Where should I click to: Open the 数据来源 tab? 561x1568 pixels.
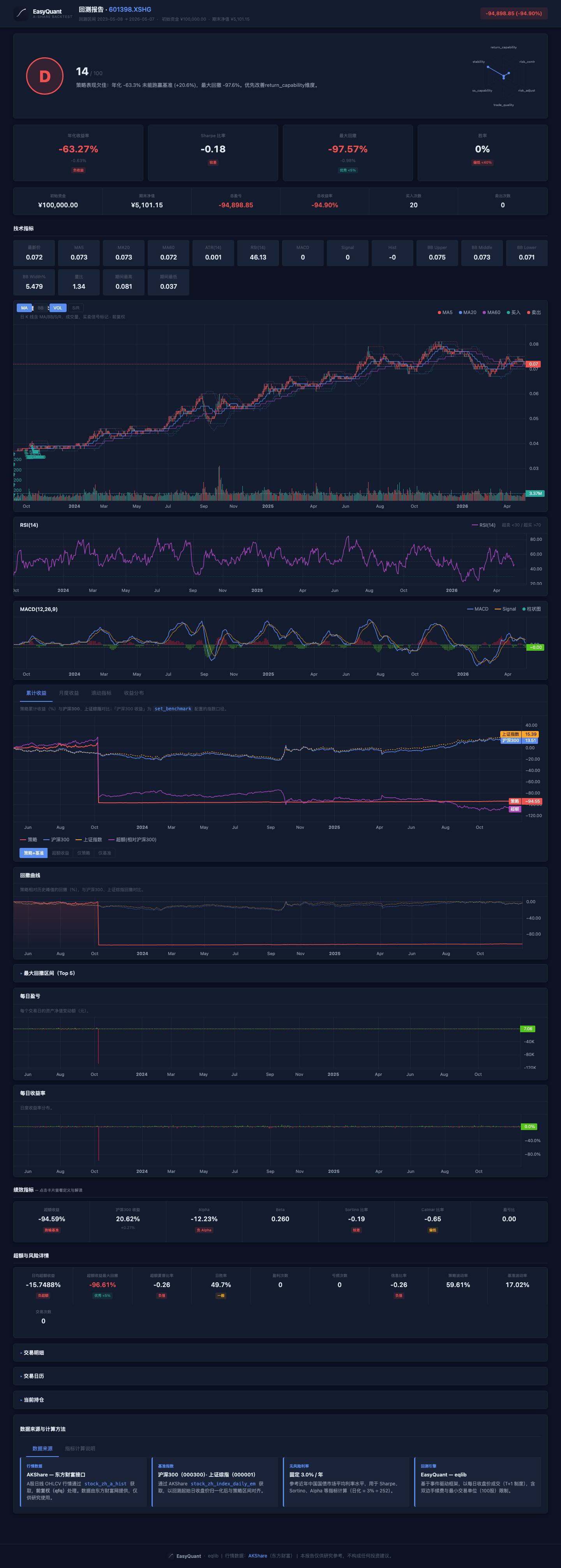coord(42,1449)
